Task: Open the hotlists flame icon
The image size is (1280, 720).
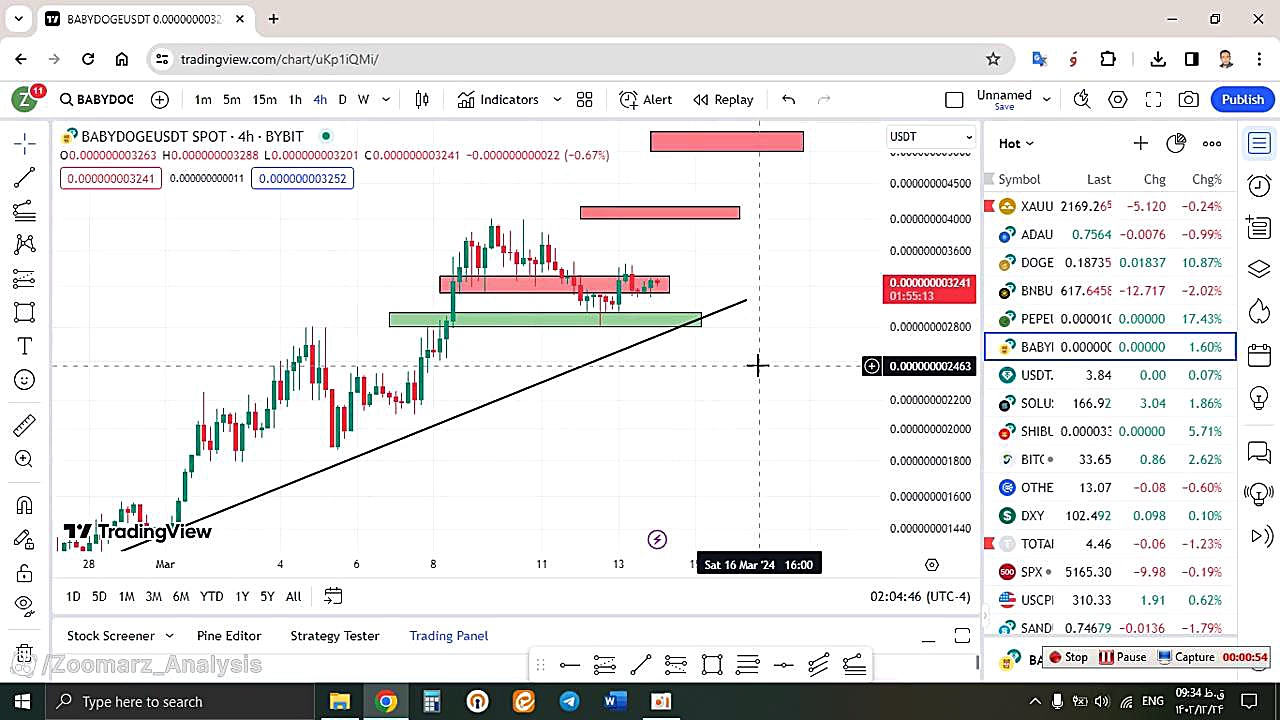Action: (1259, 312)
